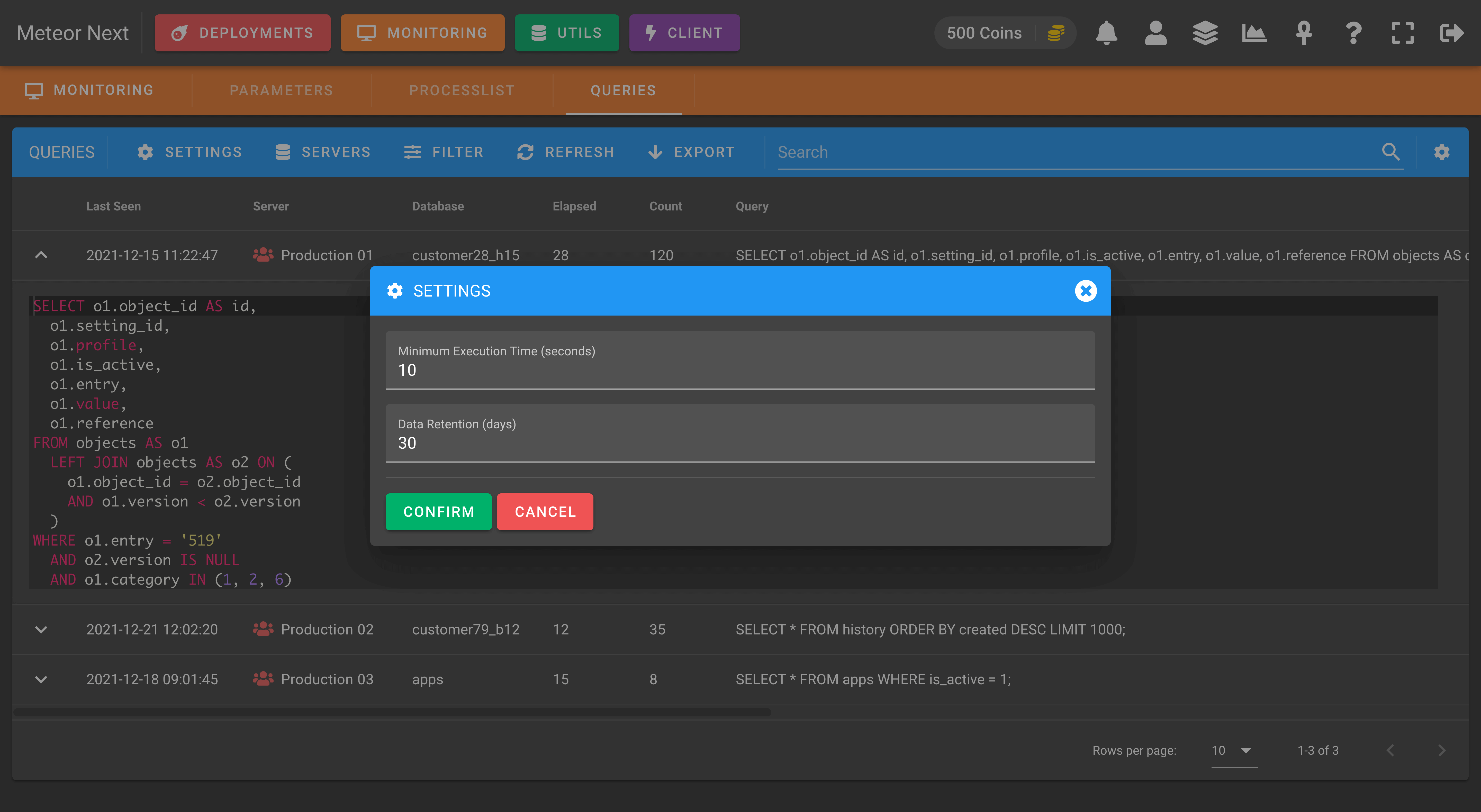Viewport: 1481px width, 812px height.
Task: Switch to the Monitoring sub-tab
Action: pyautogui.click(x=89, y=90)
